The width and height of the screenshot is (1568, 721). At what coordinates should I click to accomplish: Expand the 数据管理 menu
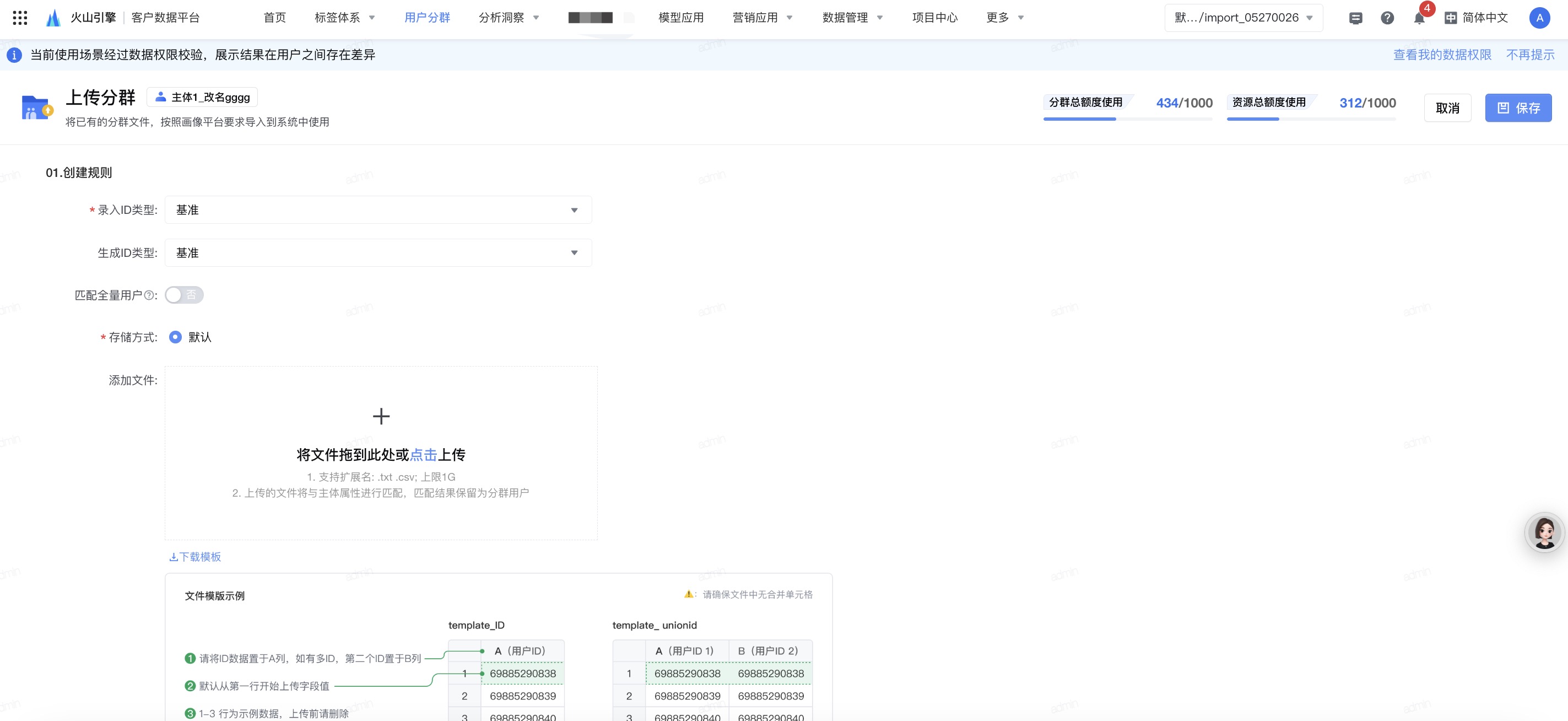click(x=852, y=18)
